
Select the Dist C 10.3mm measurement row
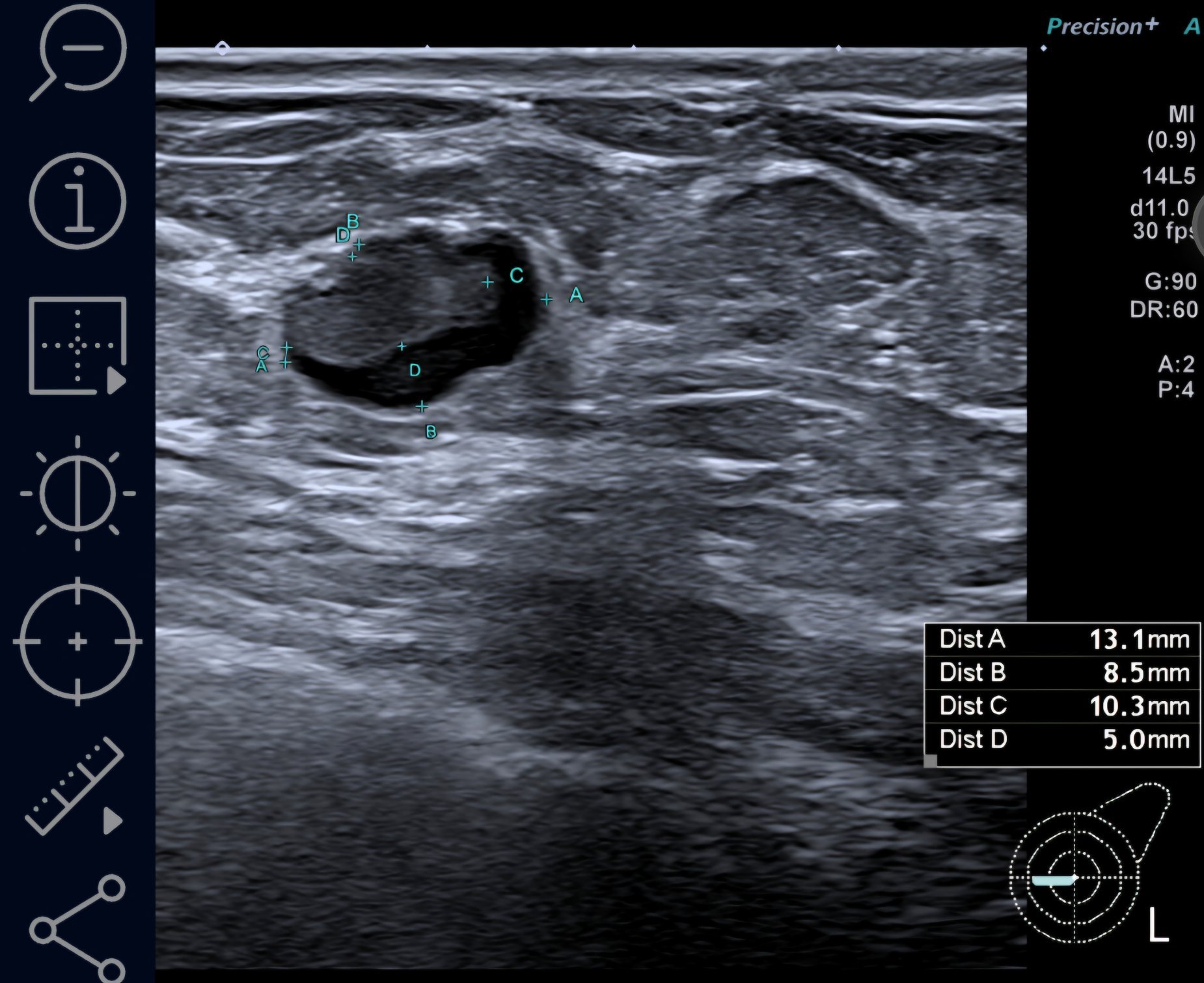1062,706
